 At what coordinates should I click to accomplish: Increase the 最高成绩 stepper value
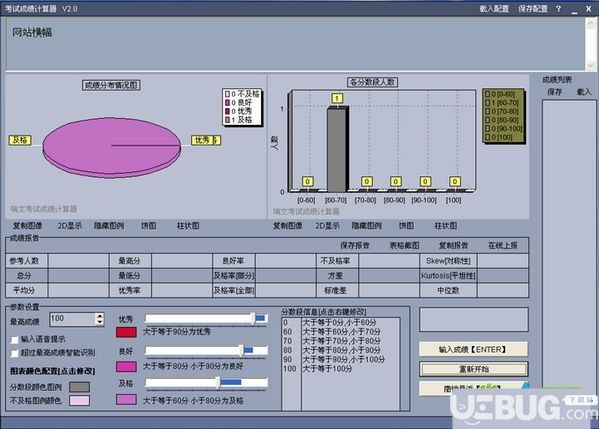pyautogui.click(x=100, y=316)
